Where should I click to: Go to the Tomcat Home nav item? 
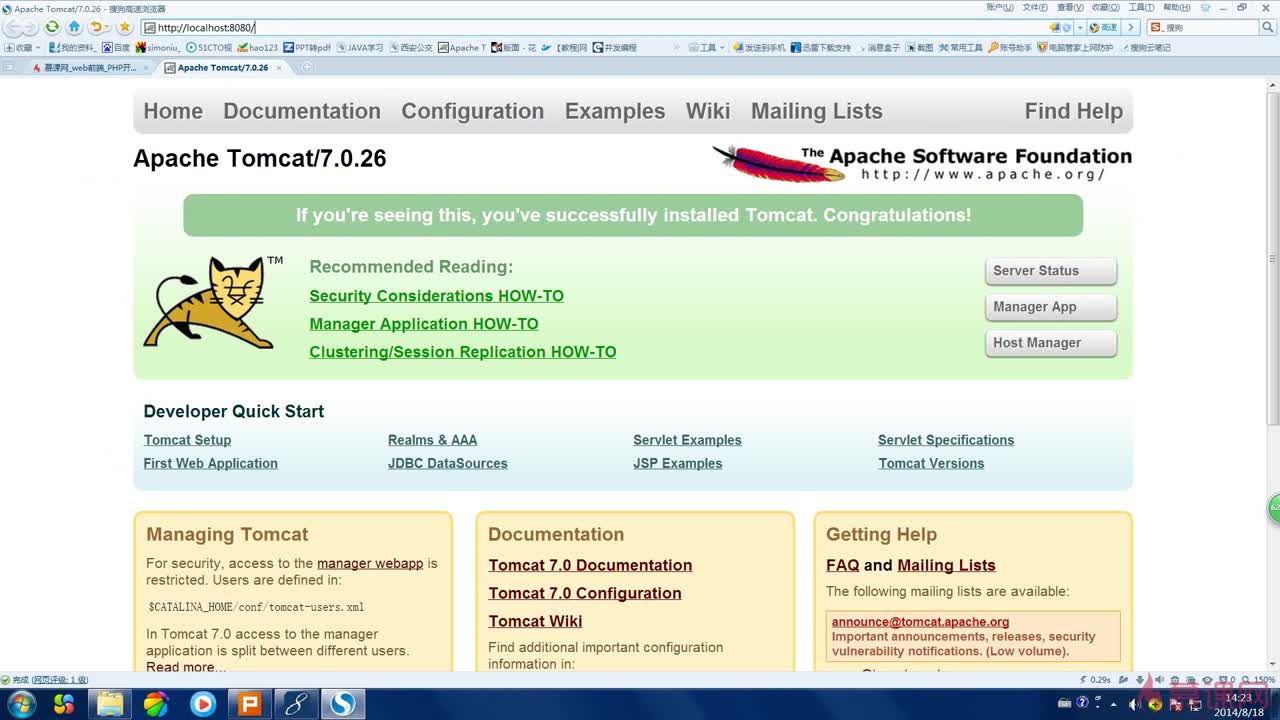click(173, 111)
